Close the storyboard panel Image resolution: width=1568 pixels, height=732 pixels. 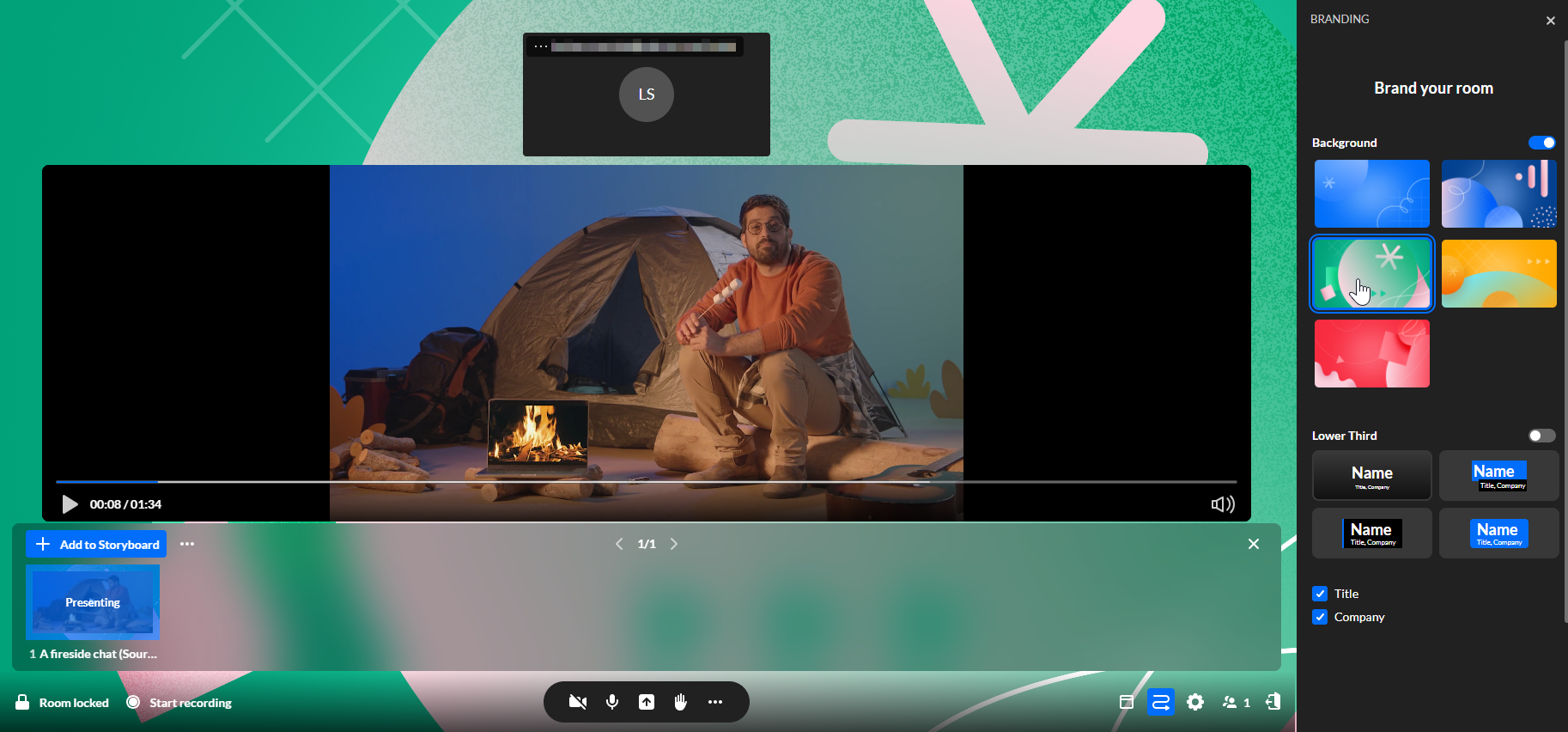[1254, 544]
